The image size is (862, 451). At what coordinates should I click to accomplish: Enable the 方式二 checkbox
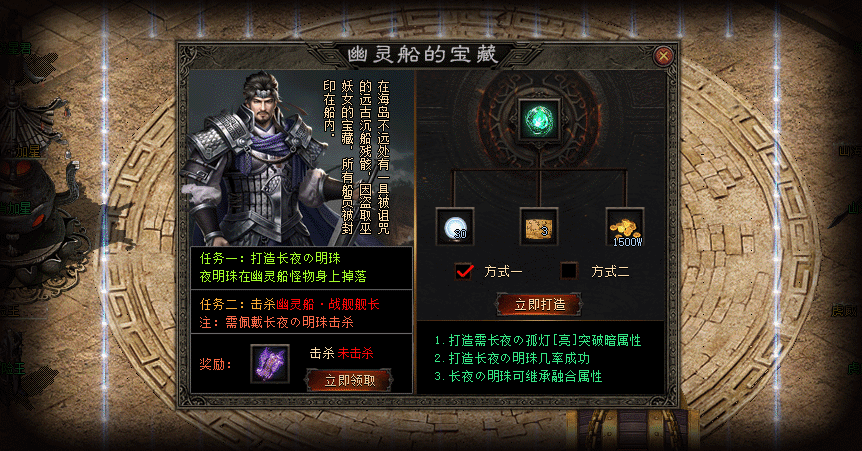[569, 271]
